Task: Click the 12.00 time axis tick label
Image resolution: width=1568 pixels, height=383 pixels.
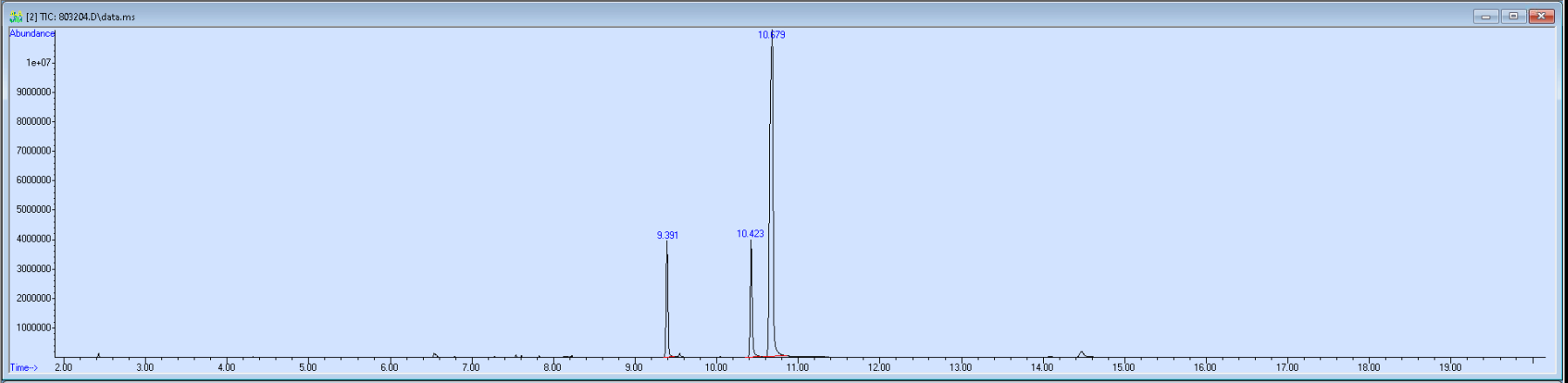Action: (879, 368)
